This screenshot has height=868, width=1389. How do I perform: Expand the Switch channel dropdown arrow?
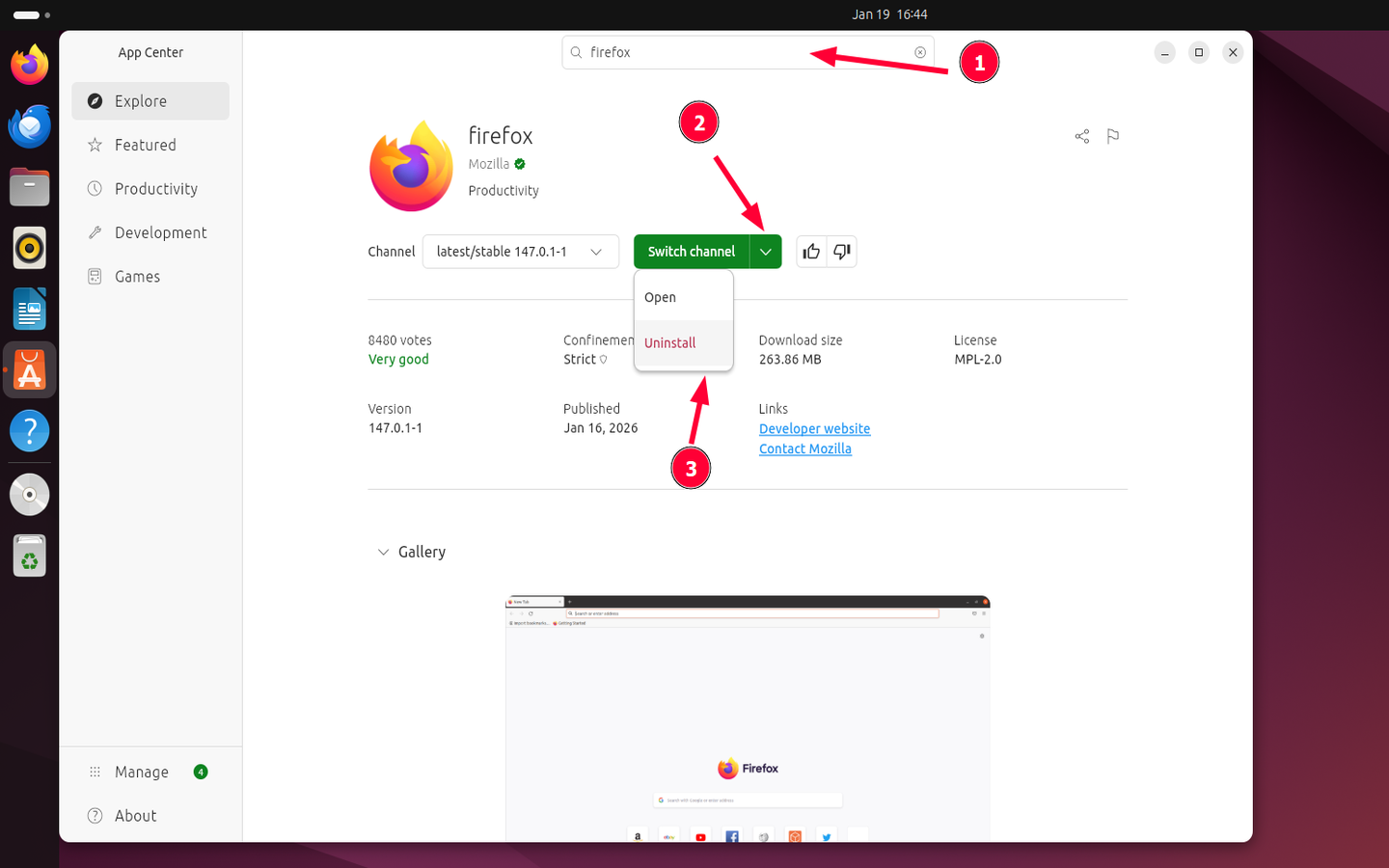(765, 251)
